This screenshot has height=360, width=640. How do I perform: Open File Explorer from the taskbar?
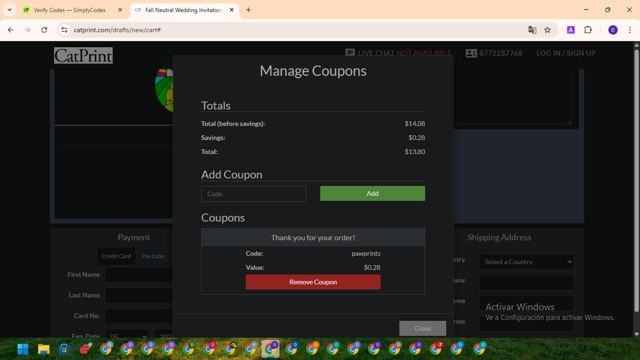coord(44,349)
